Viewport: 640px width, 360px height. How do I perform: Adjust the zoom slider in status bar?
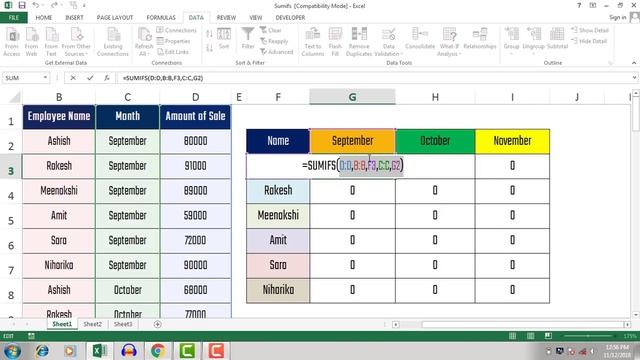588,336
